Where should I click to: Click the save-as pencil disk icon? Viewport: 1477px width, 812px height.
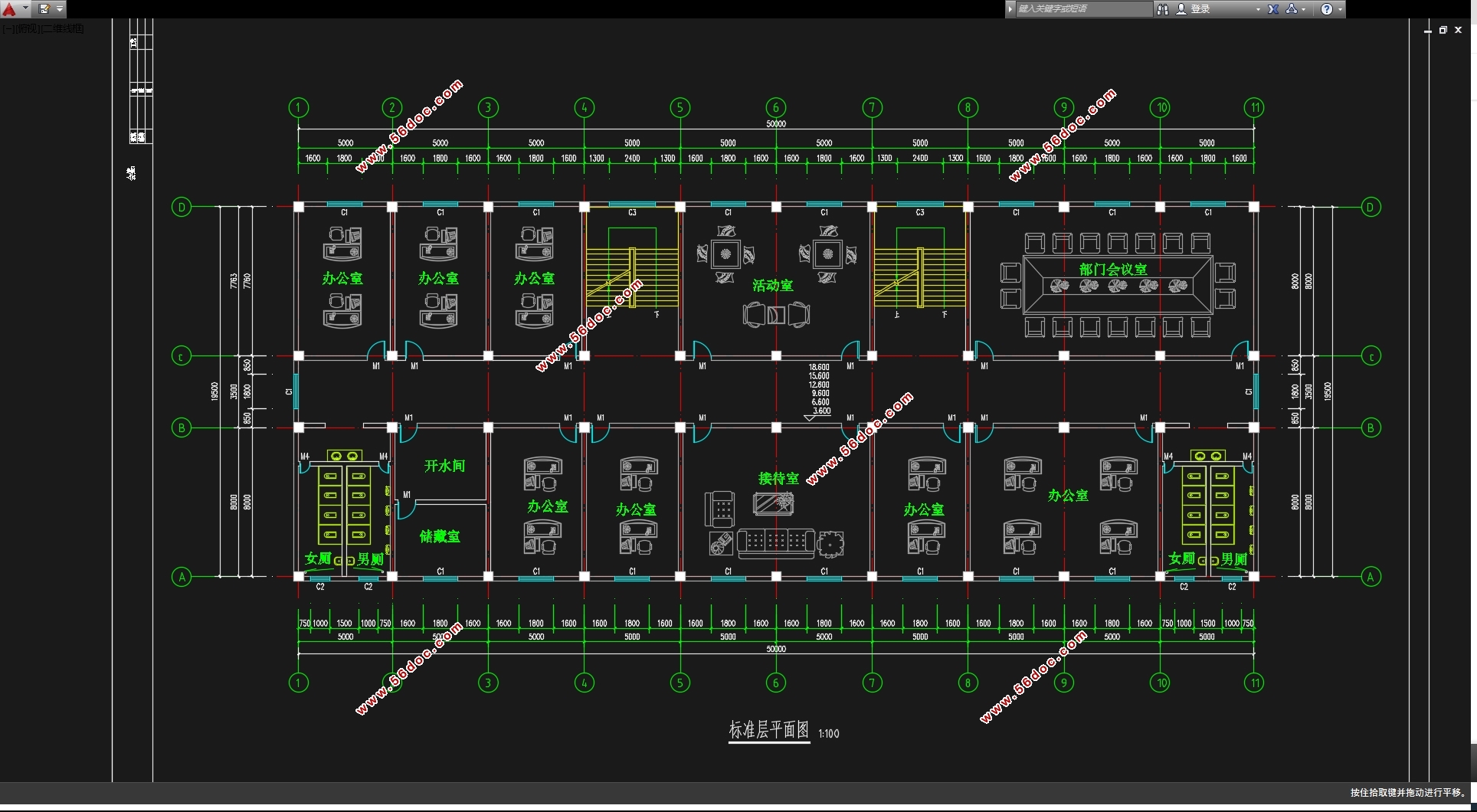[44, 9]
